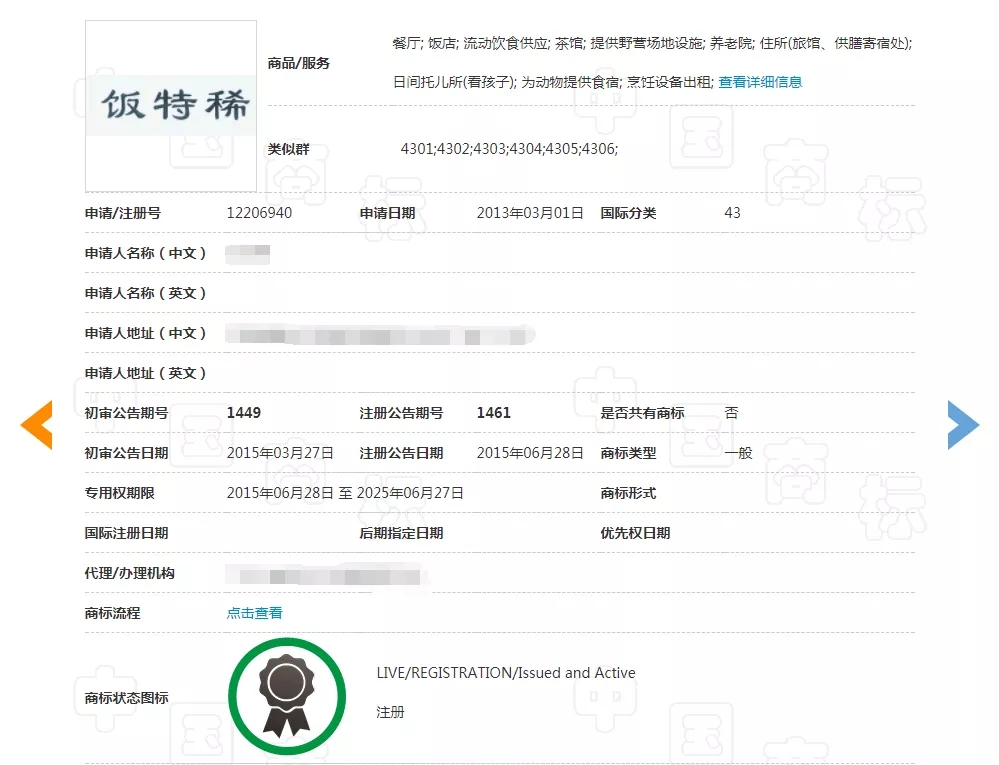Click the 是否共有商标 value 否

(x=731, y=412)
